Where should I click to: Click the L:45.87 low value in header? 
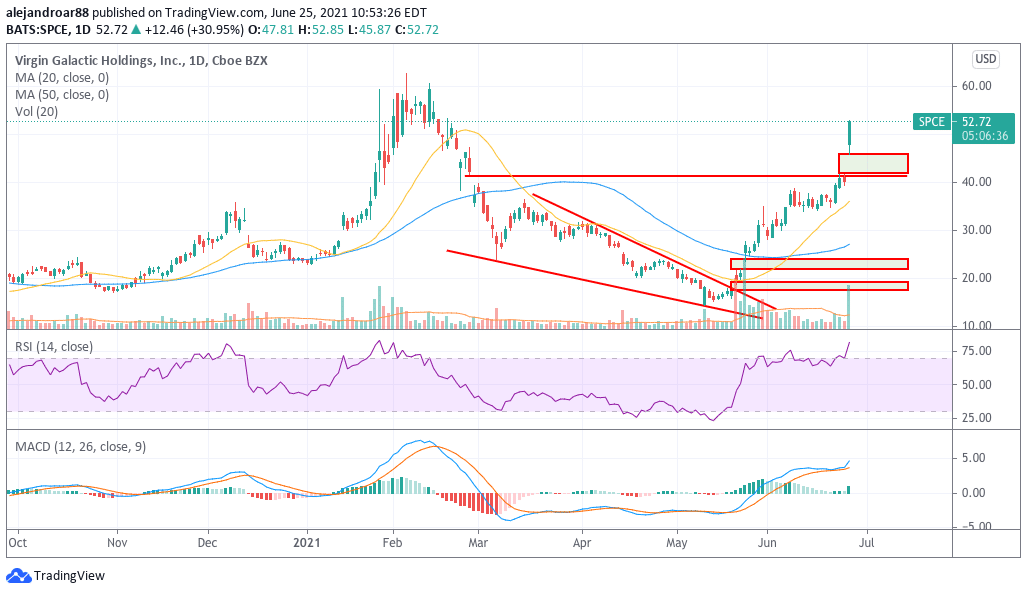(x=369, y=30)
